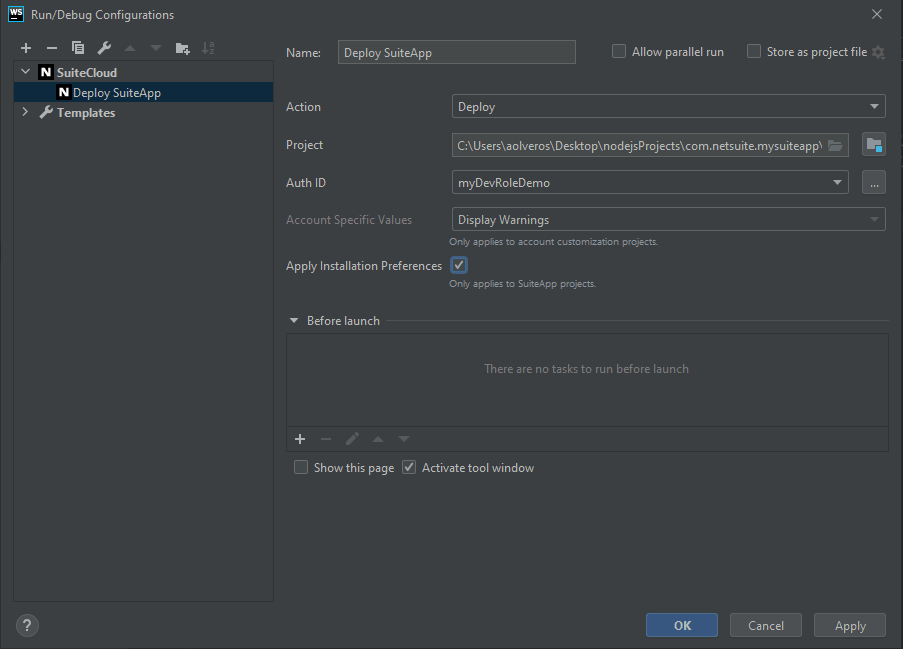Remove the selected configuration

(52, 48)
